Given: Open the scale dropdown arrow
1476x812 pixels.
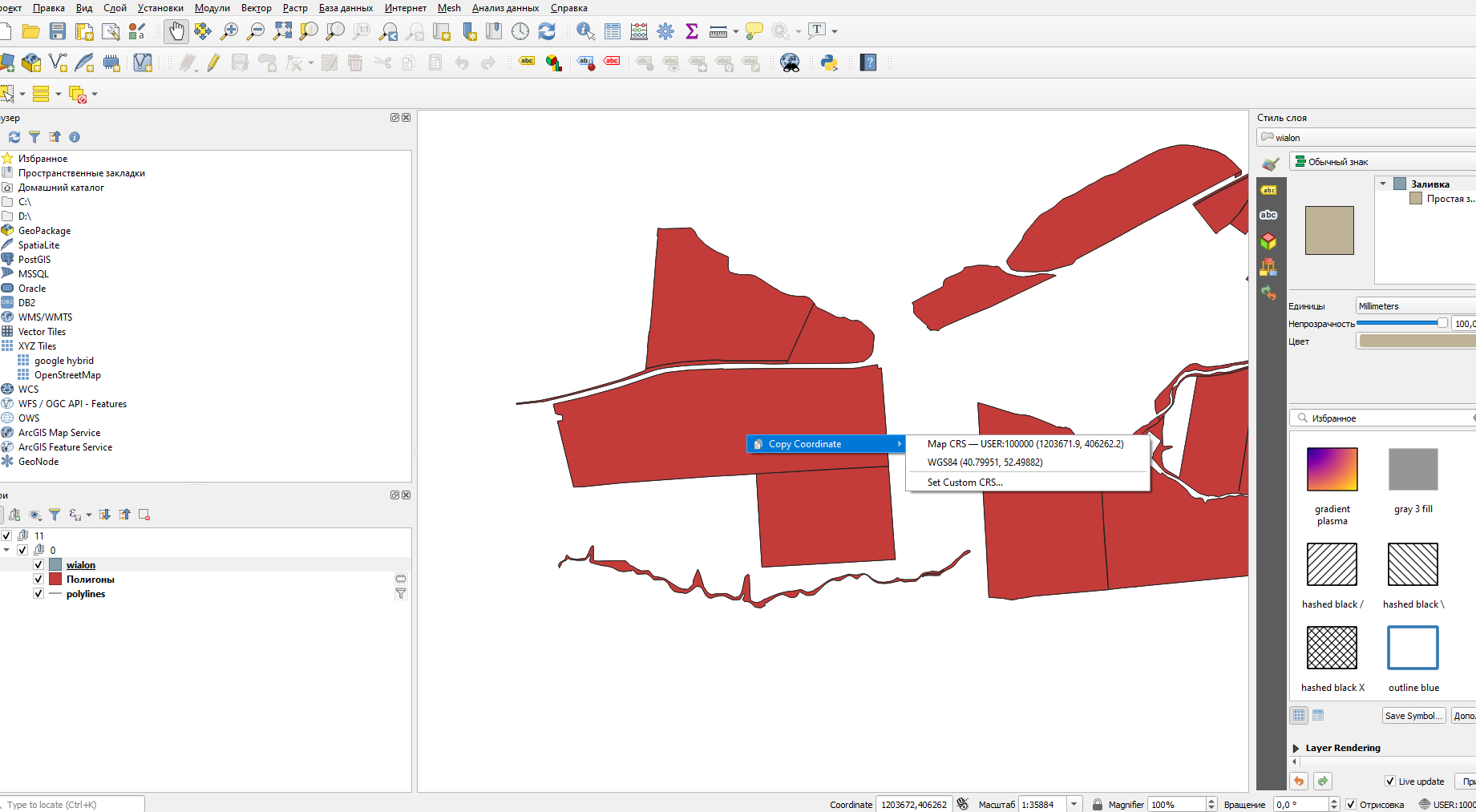Looking at the screenshot, I should (1074, 804).
